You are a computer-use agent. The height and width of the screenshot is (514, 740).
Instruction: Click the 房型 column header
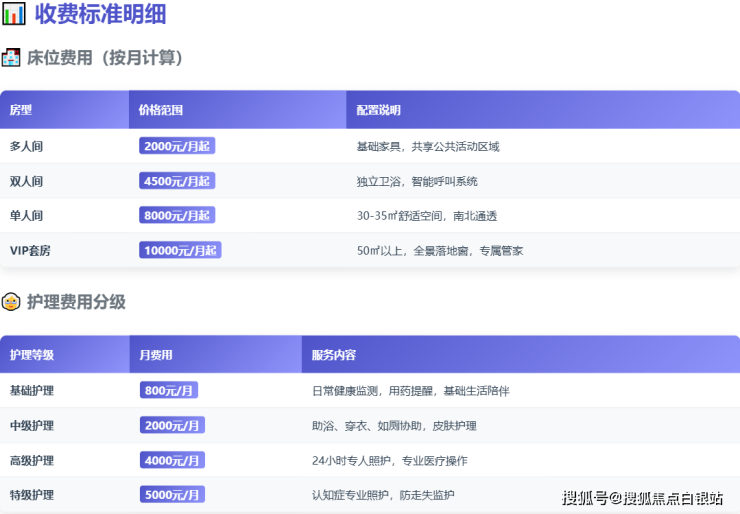[21, 110]
